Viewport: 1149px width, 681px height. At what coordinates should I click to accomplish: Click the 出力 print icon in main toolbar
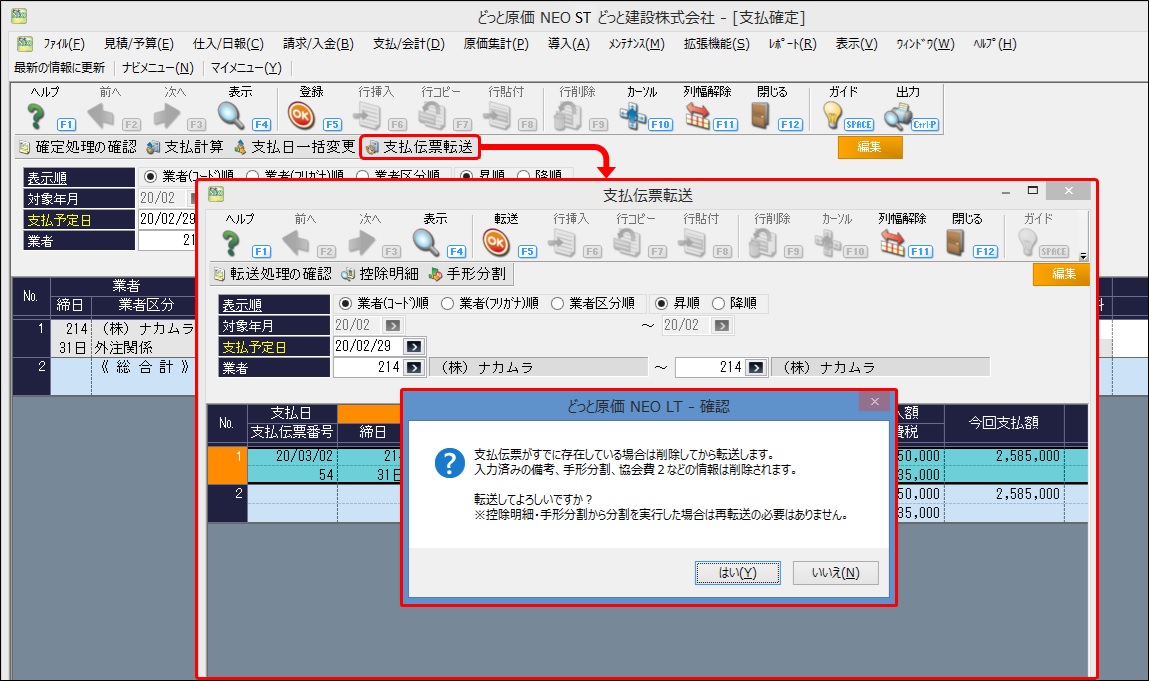coord(897,116)
